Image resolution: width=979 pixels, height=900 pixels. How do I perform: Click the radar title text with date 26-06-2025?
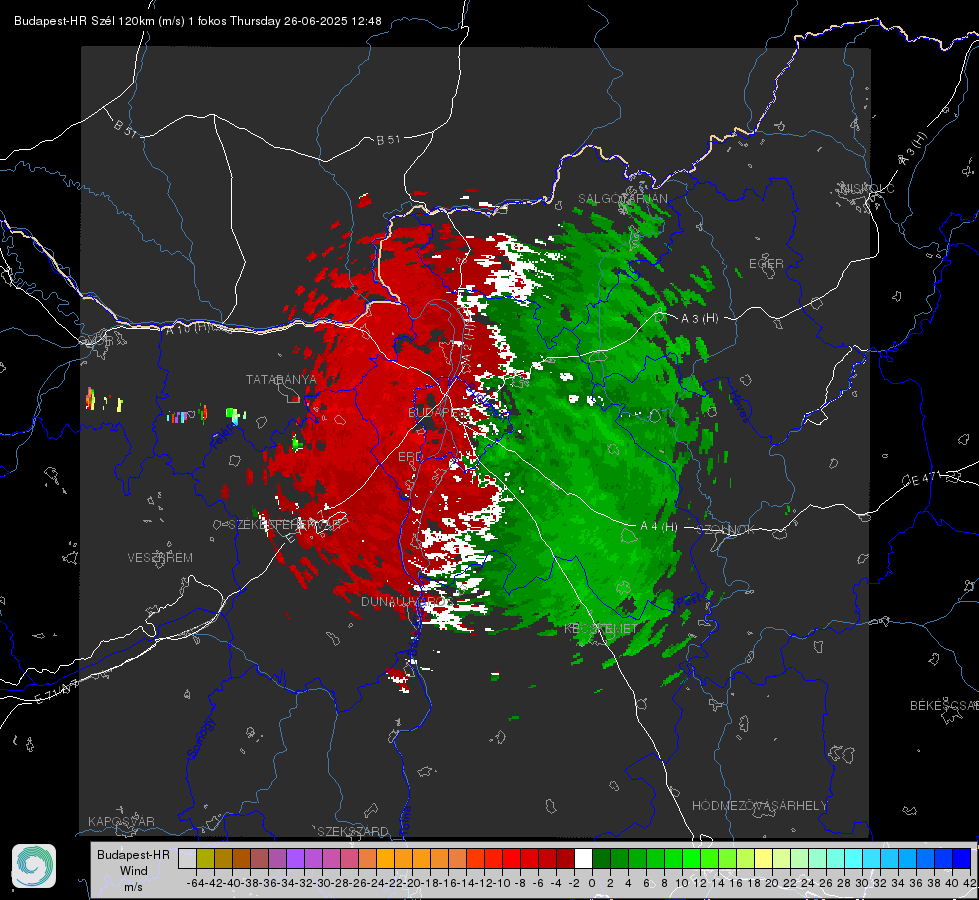point(198,21)
